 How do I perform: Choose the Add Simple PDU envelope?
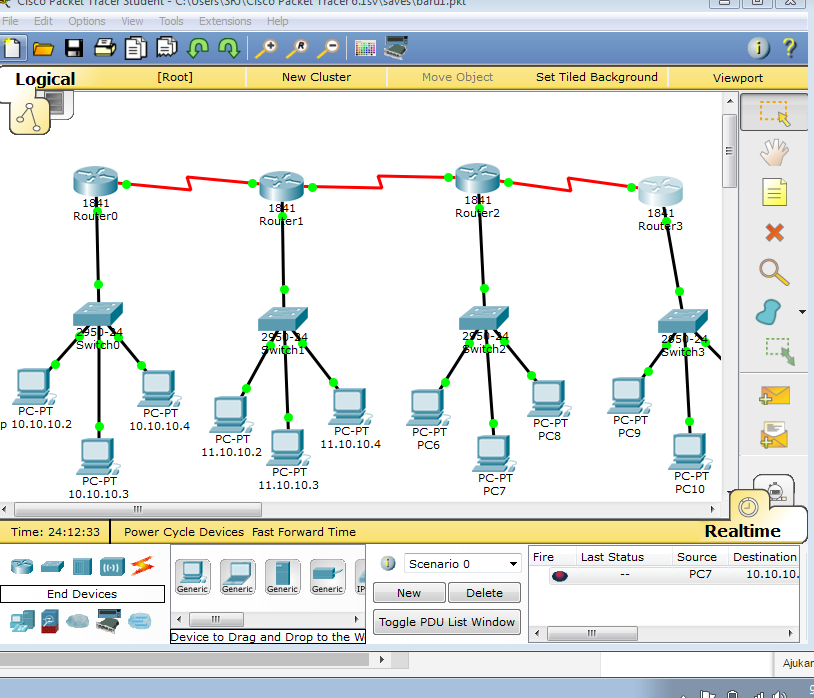point(774,395)
